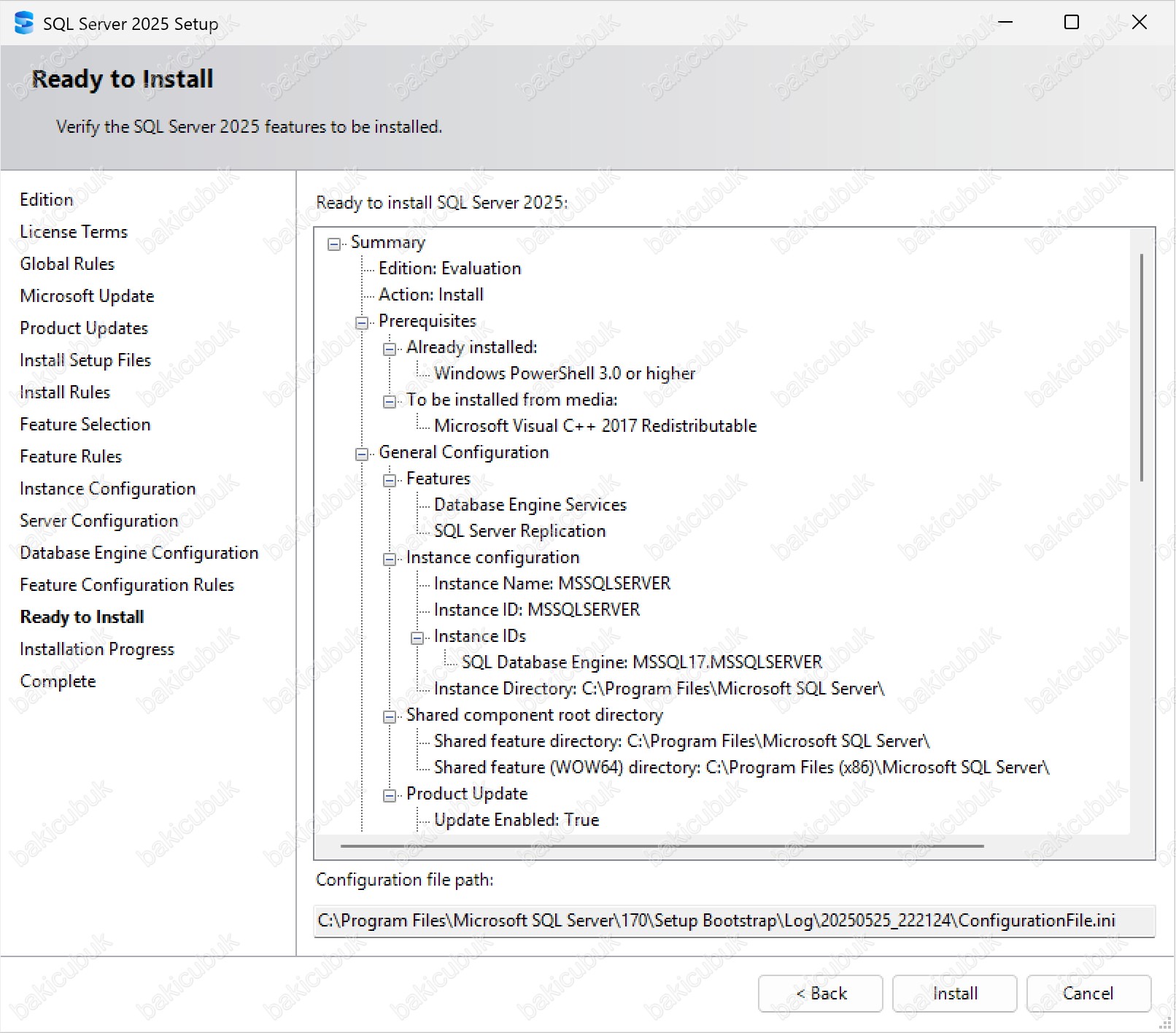Select the Install Rules step
The image size is (1176, 1033).
click(x=65, y=392)
